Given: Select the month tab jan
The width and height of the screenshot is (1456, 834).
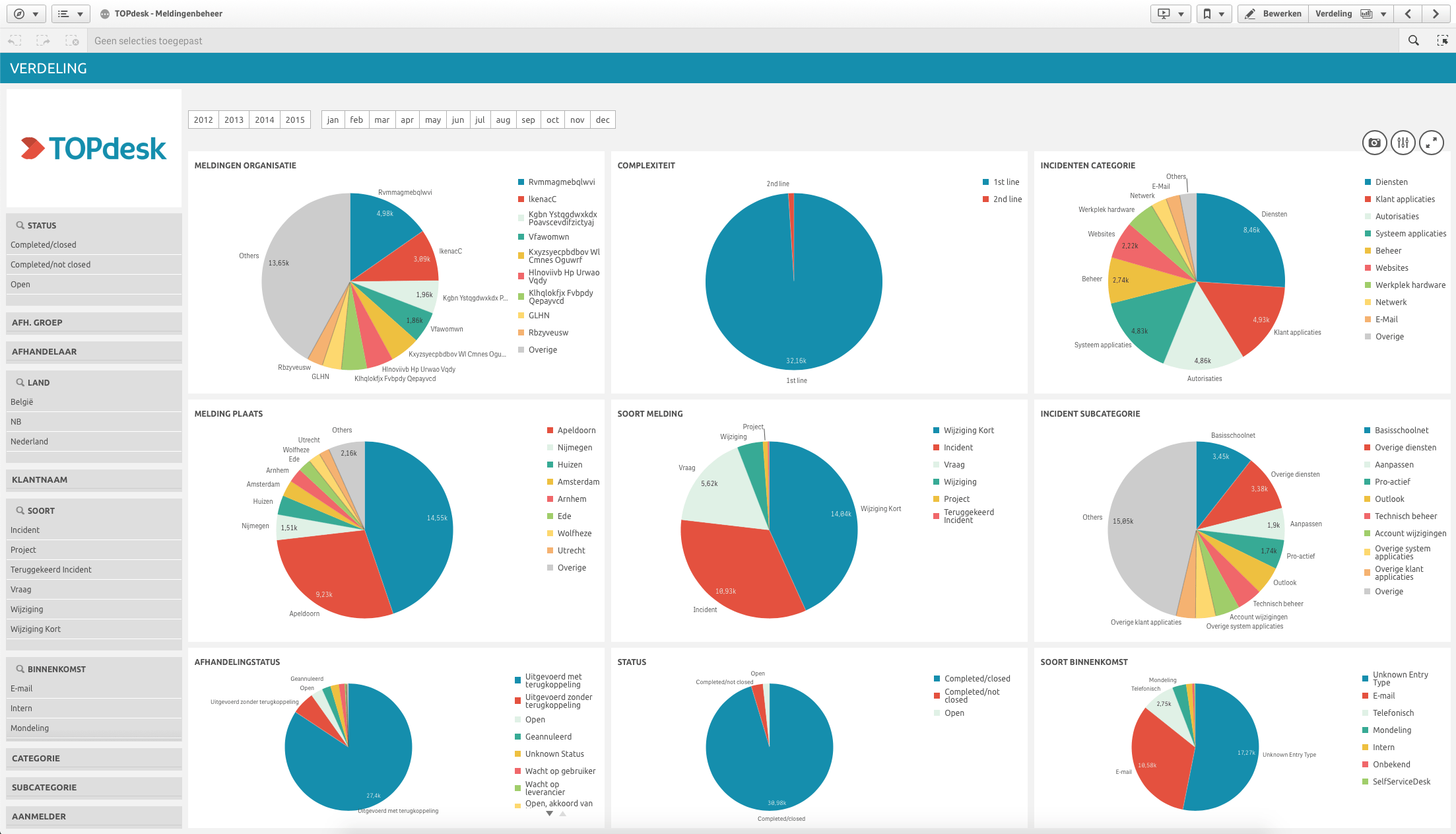Looking at the screenshot, I should pyautogui.click(x=333, y=120).
